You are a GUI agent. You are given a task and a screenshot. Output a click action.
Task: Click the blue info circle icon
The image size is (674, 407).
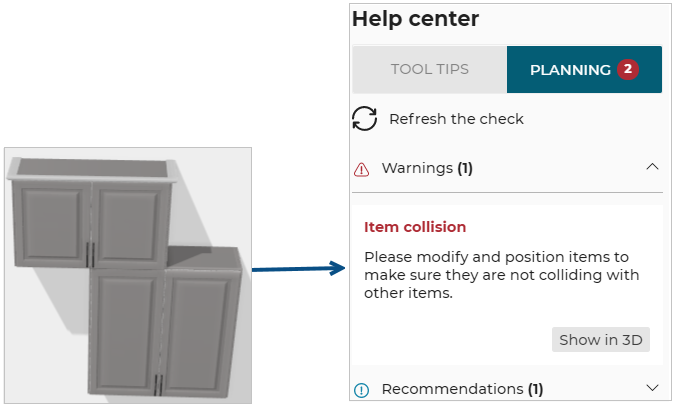362,389
